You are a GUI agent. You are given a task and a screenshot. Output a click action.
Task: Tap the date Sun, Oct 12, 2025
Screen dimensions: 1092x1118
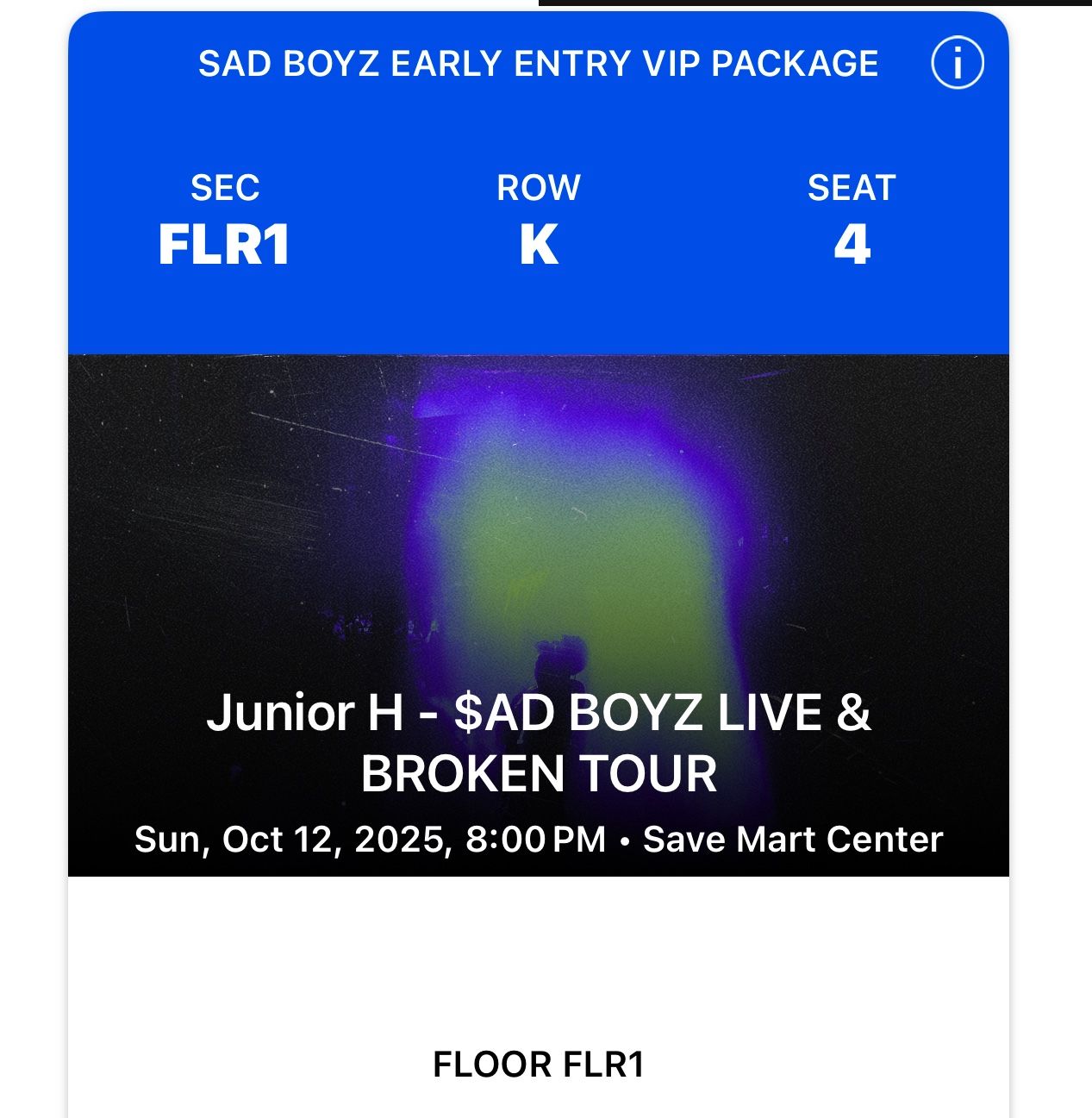(x=291, y=839)
